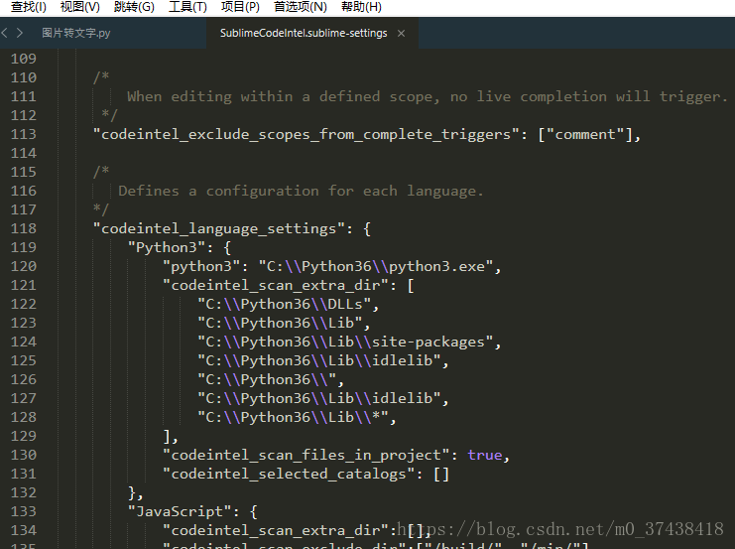Click "codeintel_scan_extra_dir" key on line 134
This screenshot has height=549, width=735.
coord(276,530)
